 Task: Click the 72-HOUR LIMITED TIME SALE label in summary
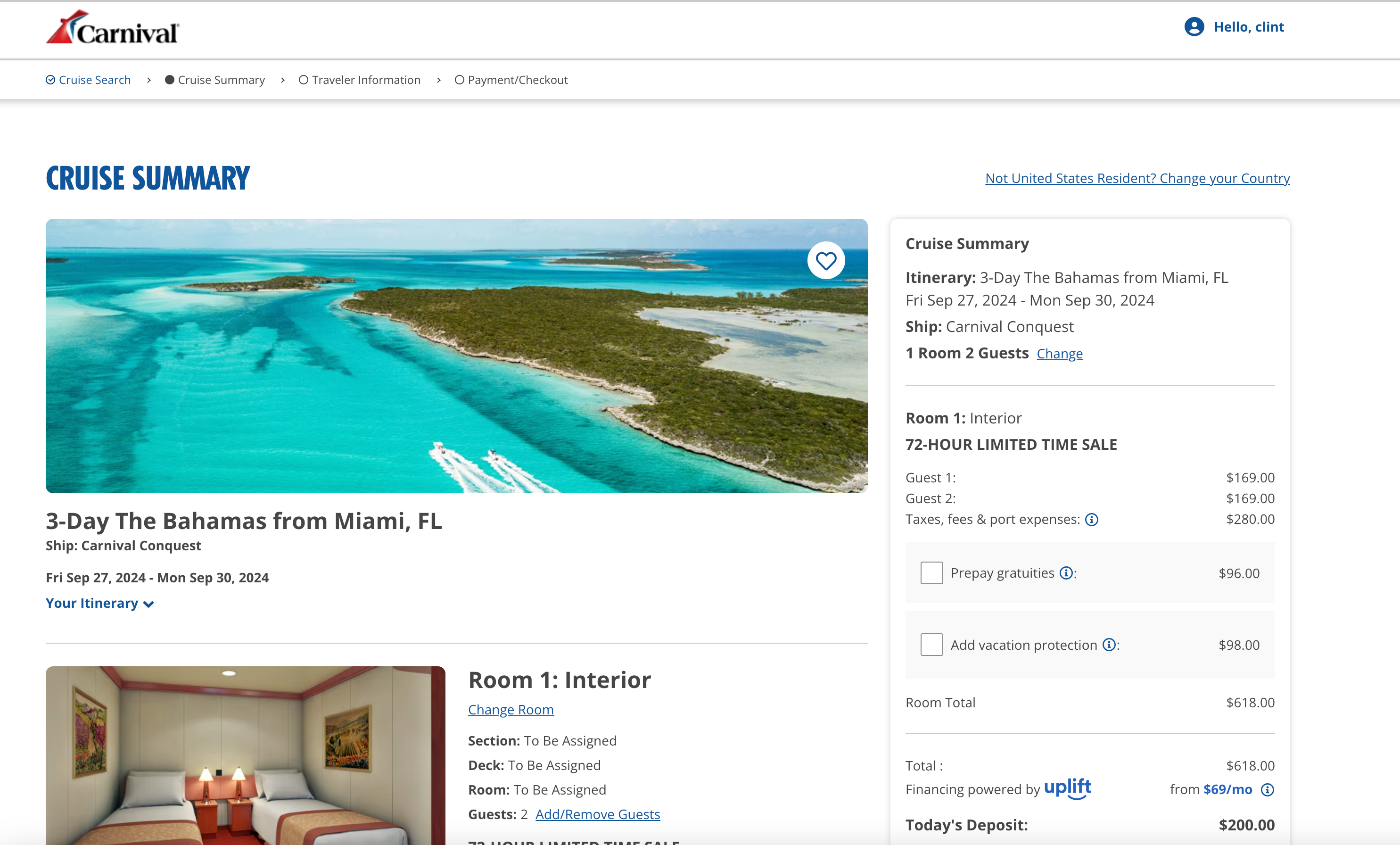[1011, 444]
